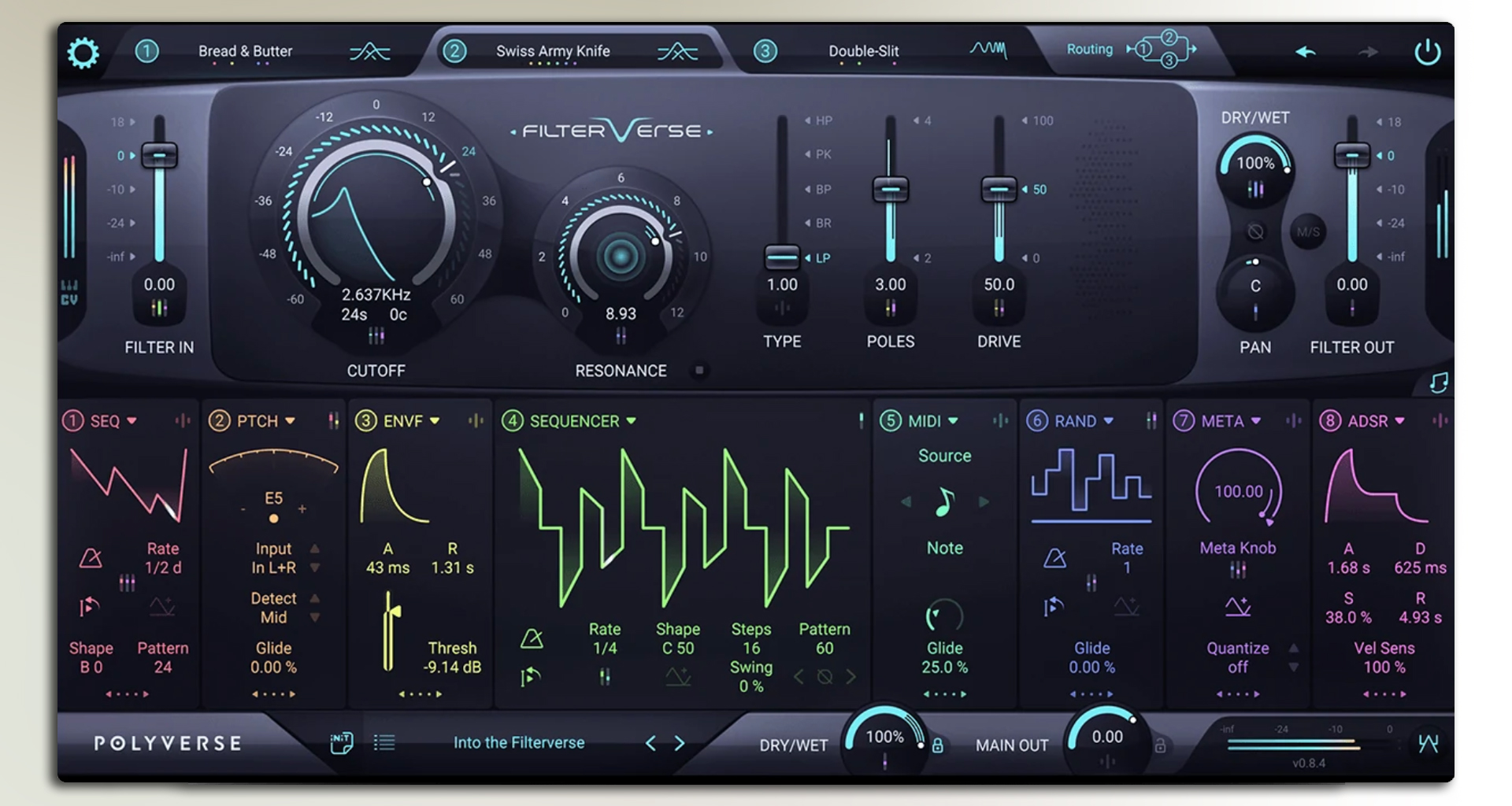This screenshot has width=1512, height=806.
Task: Select the BP filter type
Action: 819,189
